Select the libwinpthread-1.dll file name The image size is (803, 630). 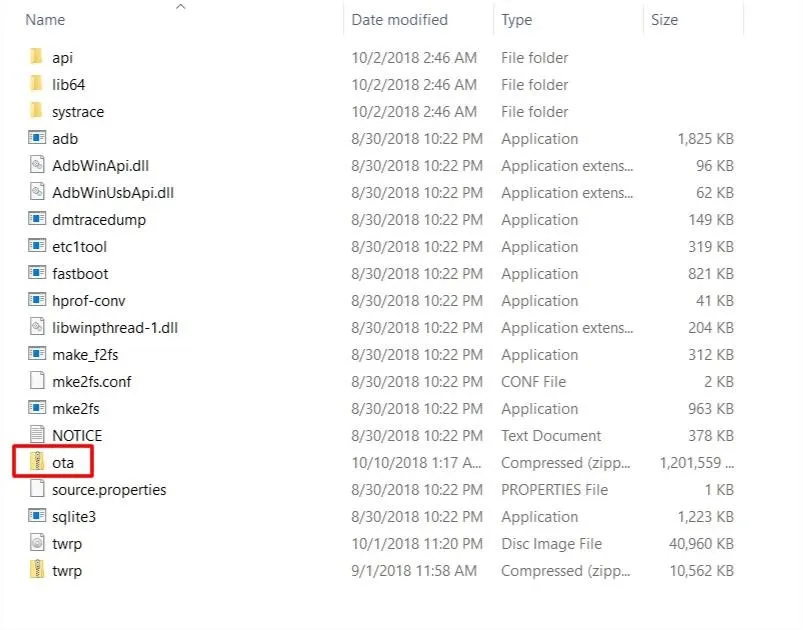tap(115, 328)
